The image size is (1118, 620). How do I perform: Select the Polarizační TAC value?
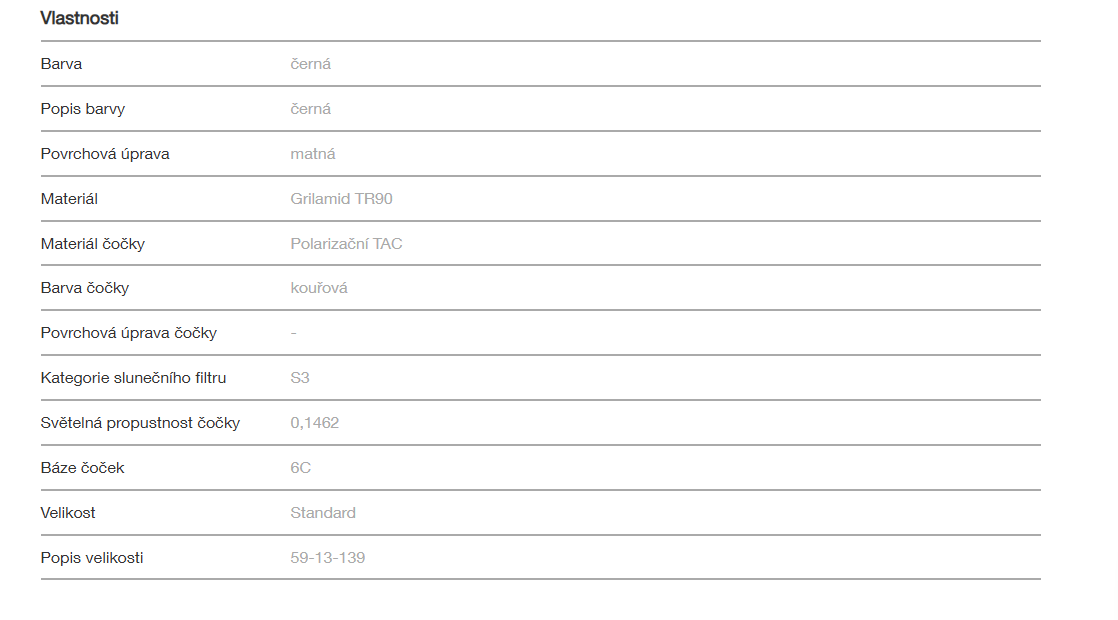[x=346, y=244]
